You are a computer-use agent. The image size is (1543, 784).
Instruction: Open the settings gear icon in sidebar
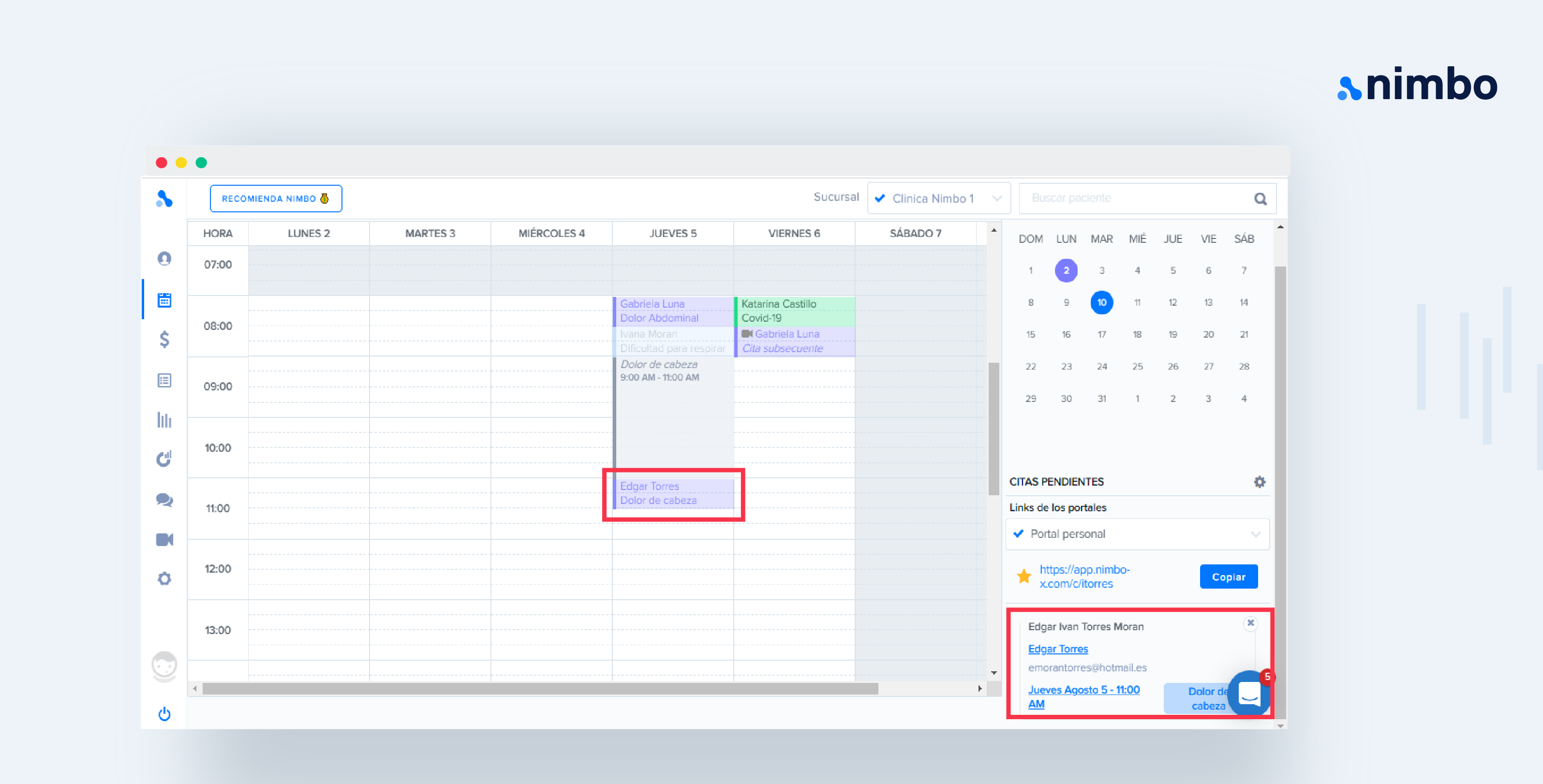coord(164,578)
